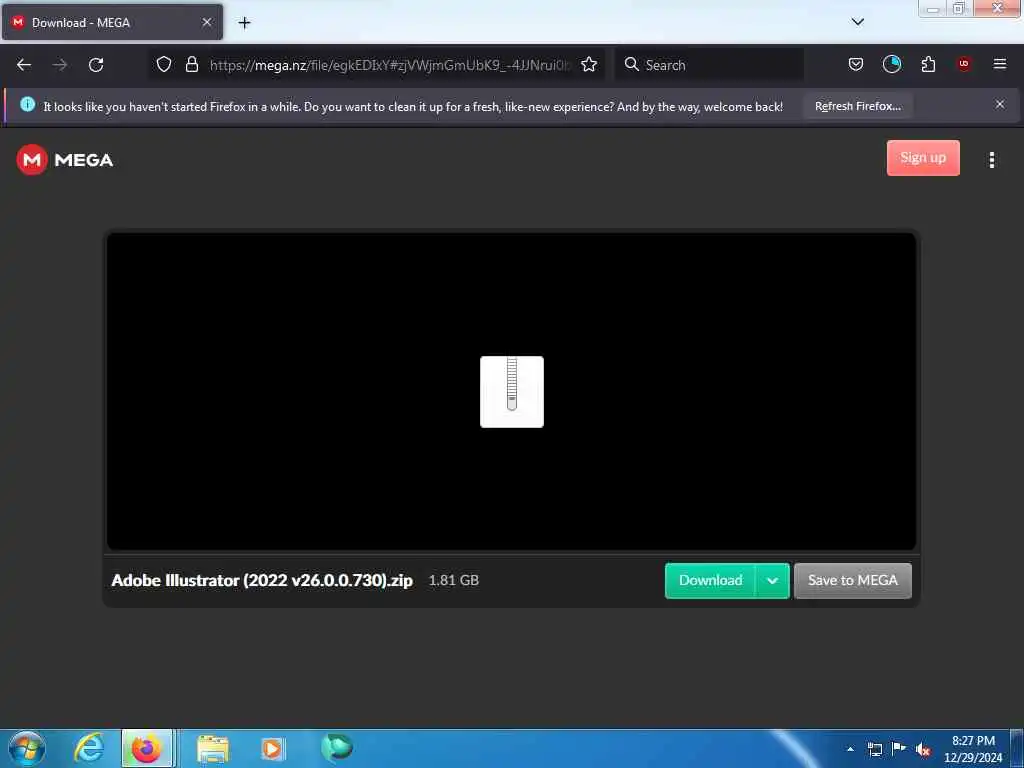
Task: Select the Adobe Illustrator zip file name
Action: (262, 581)
